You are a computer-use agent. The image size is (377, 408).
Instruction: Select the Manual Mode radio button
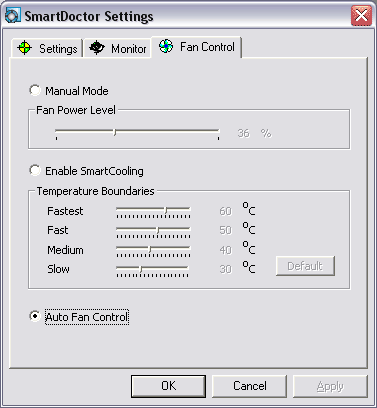click(x=35, y=90)
